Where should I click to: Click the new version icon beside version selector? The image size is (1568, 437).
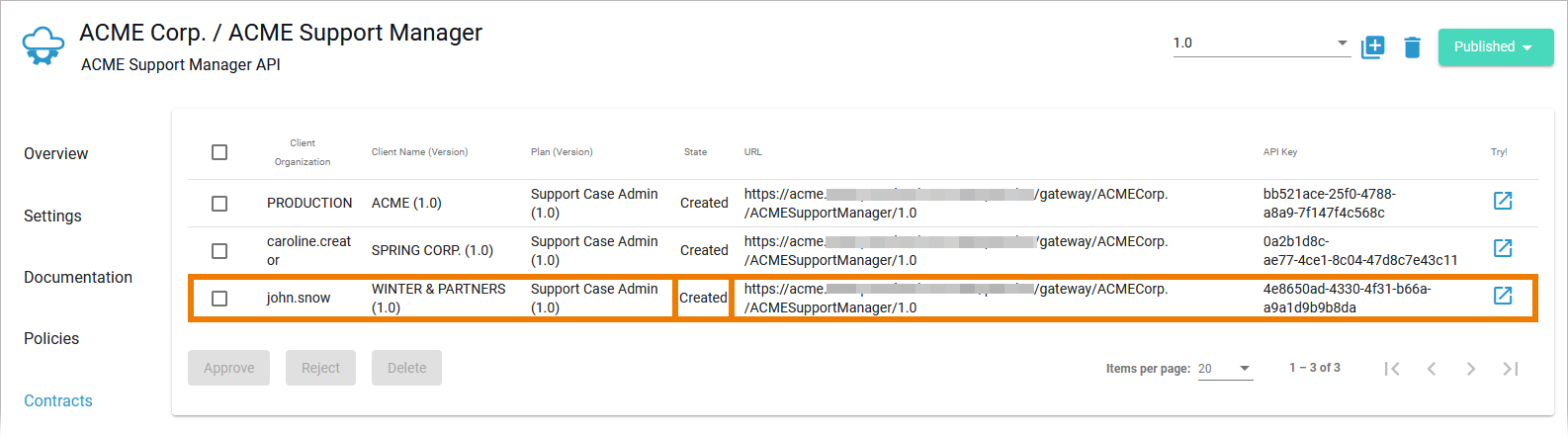[1373, 46]
